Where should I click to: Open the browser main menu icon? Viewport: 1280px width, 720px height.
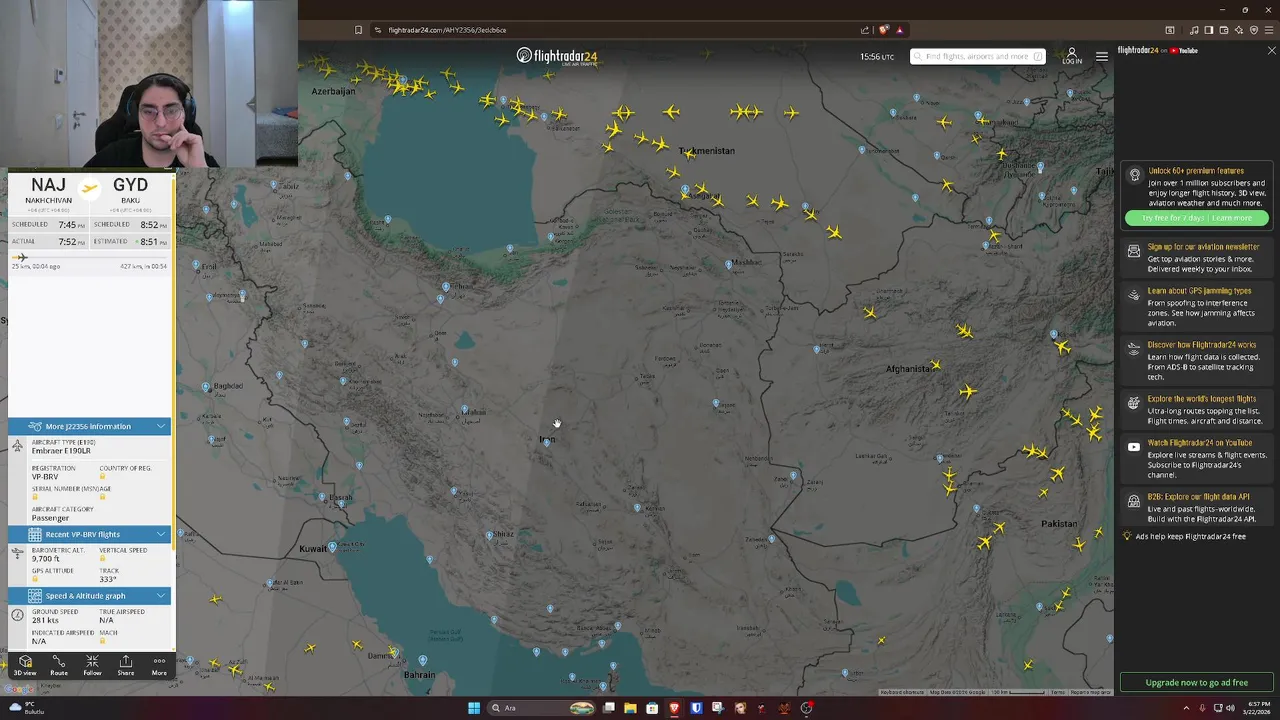click(1269, 30)
